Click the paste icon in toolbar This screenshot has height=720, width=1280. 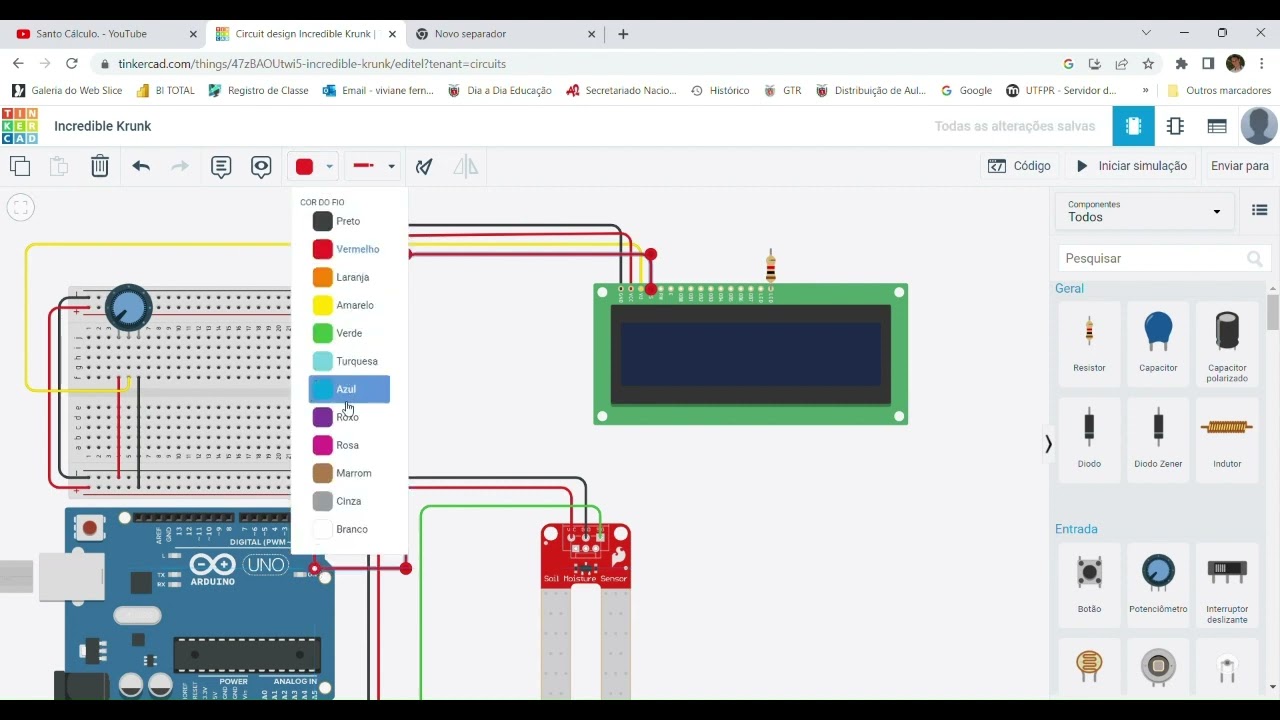tap(59, 166)
